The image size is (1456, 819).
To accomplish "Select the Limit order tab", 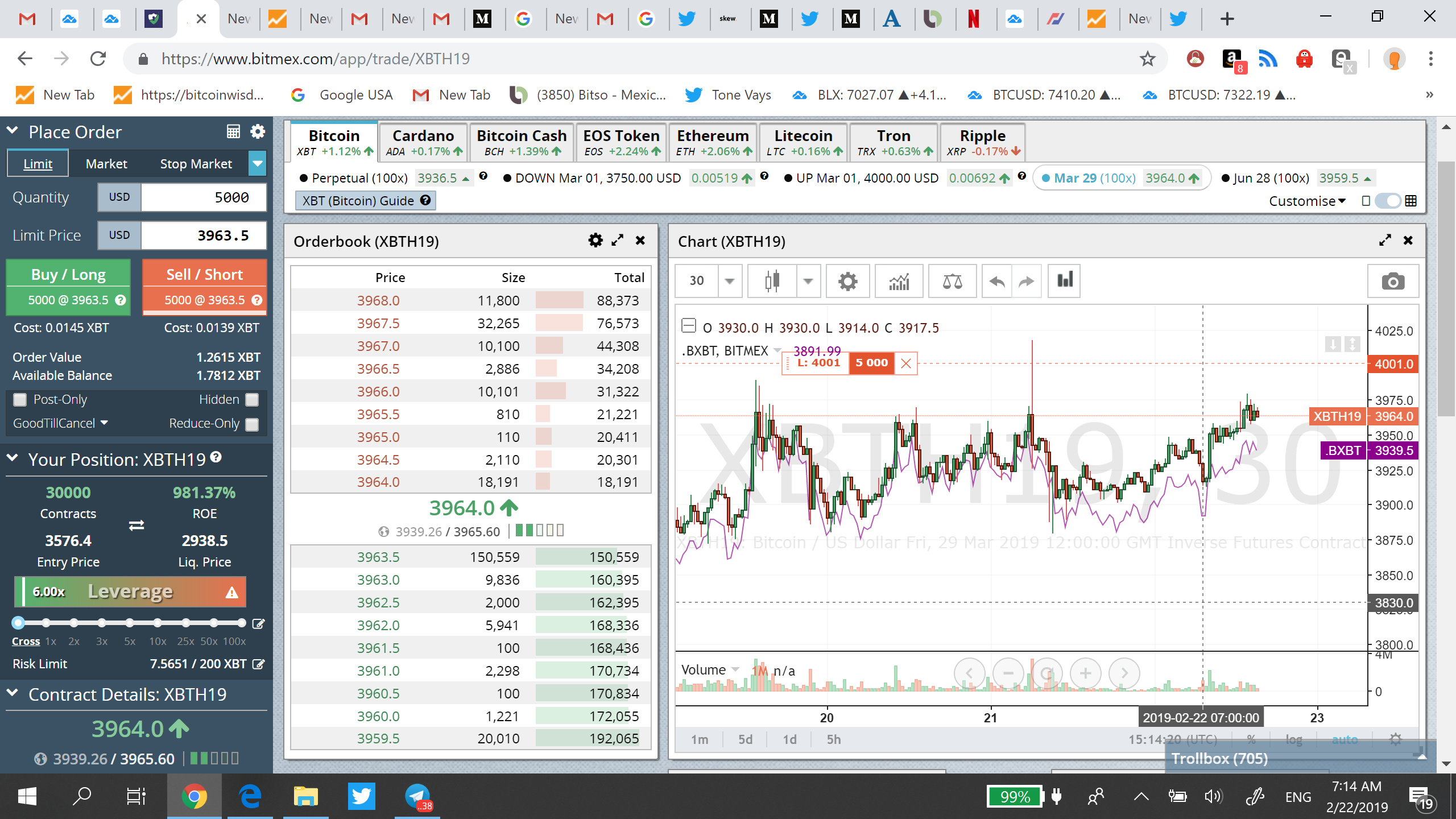I will pos(38,164).
